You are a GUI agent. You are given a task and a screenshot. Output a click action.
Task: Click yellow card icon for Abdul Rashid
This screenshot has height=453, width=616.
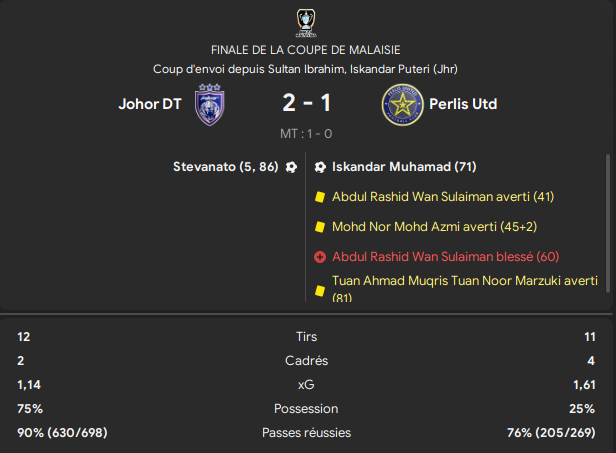[x=320, y=197]
